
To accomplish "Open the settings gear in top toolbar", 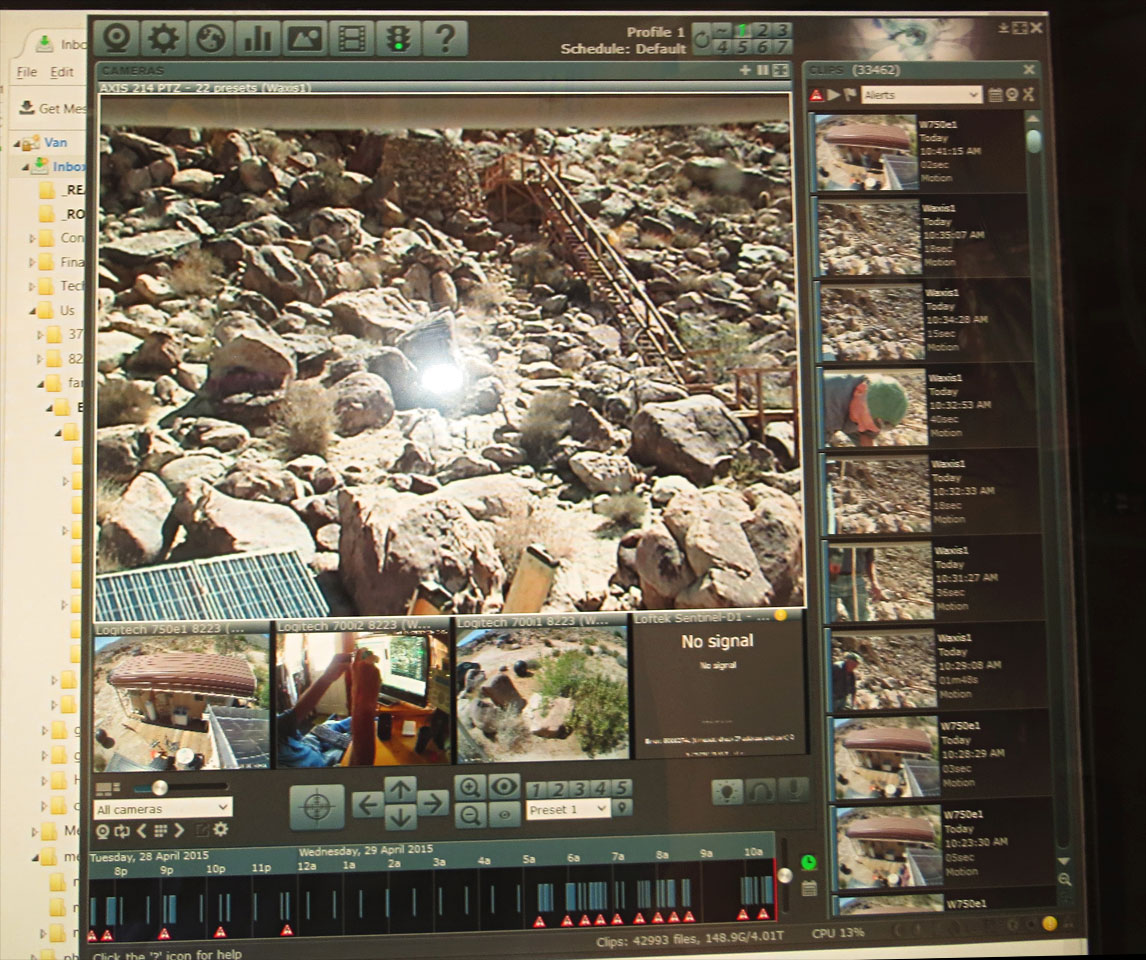I will tap(164, 38).
